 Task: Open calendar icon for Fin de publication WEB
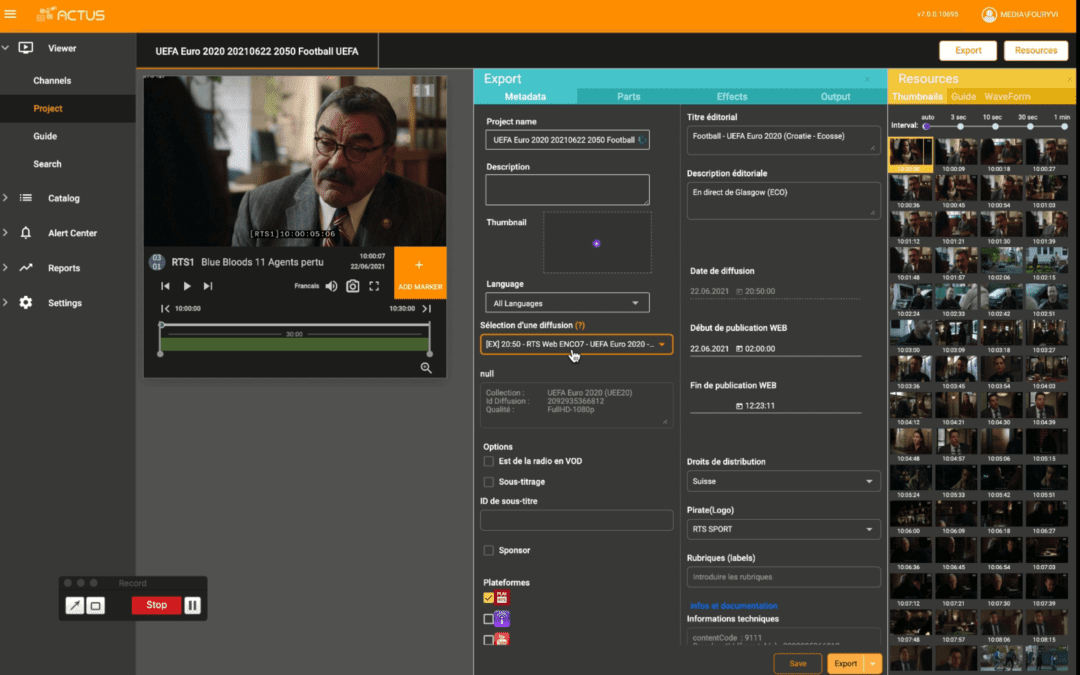739,406
